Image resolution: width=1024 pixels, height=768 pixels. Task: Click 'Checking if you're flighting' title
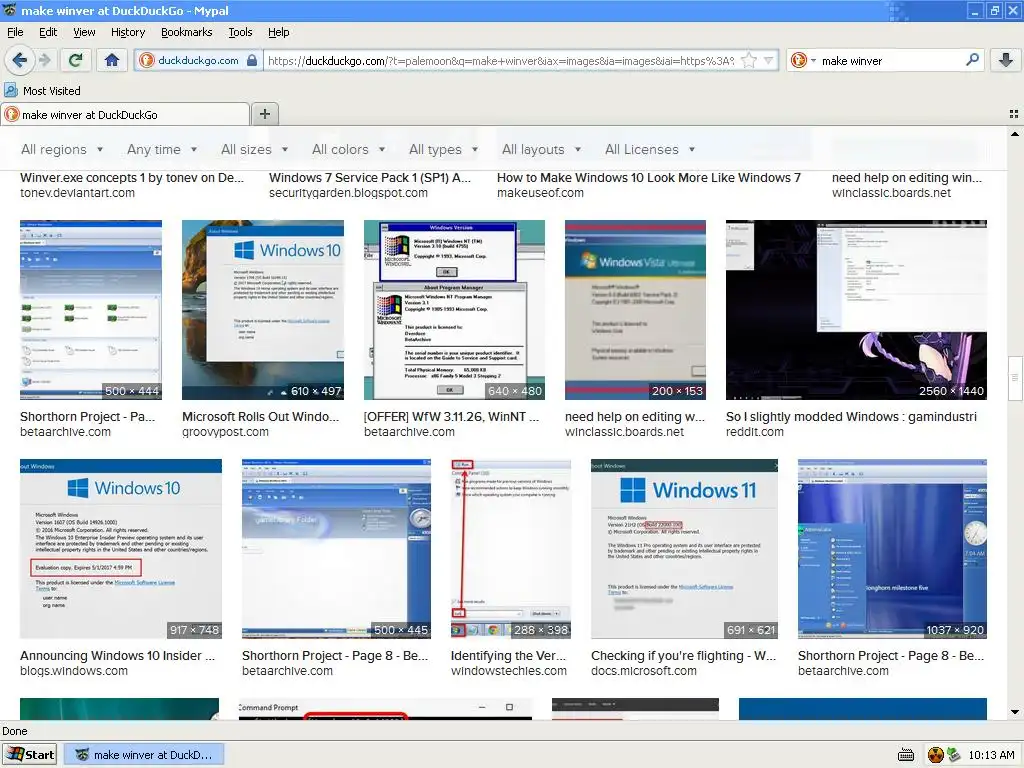(x=683, y=656)
